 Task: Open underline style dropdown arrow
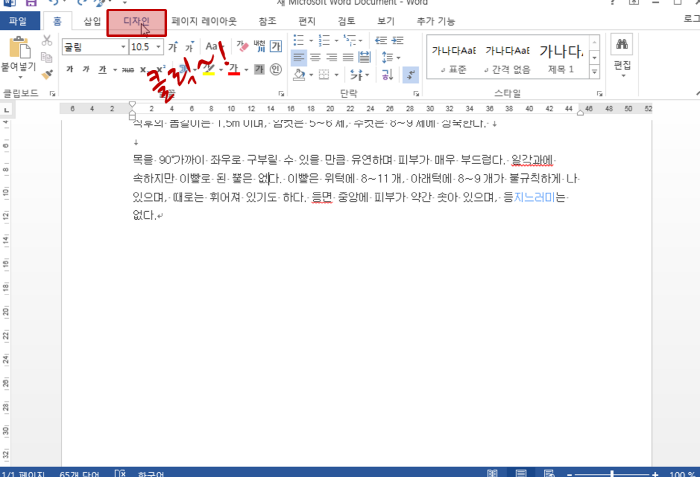click(115, 70)
